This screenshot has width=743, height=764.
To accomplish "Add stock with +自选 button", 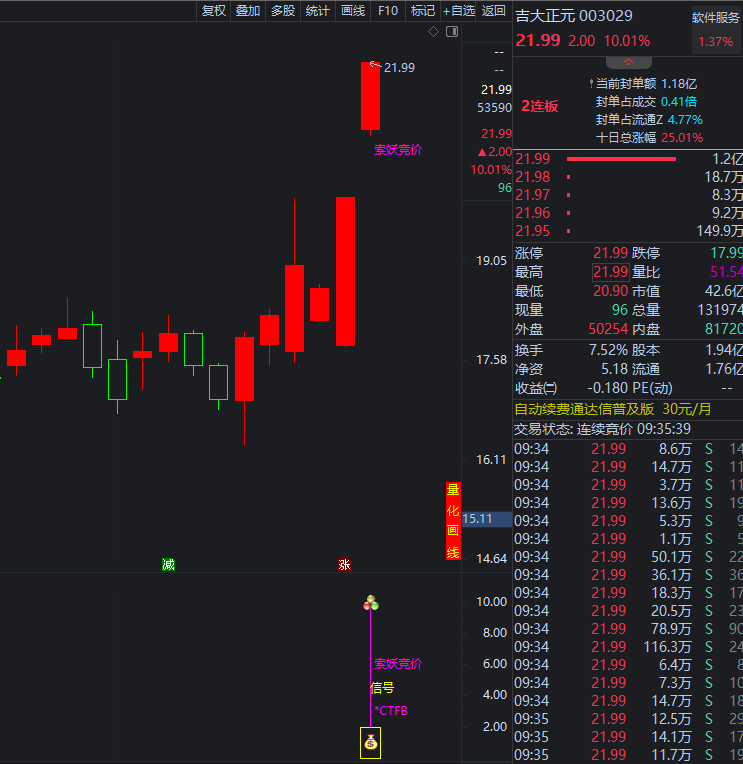I will pos(458,11).
